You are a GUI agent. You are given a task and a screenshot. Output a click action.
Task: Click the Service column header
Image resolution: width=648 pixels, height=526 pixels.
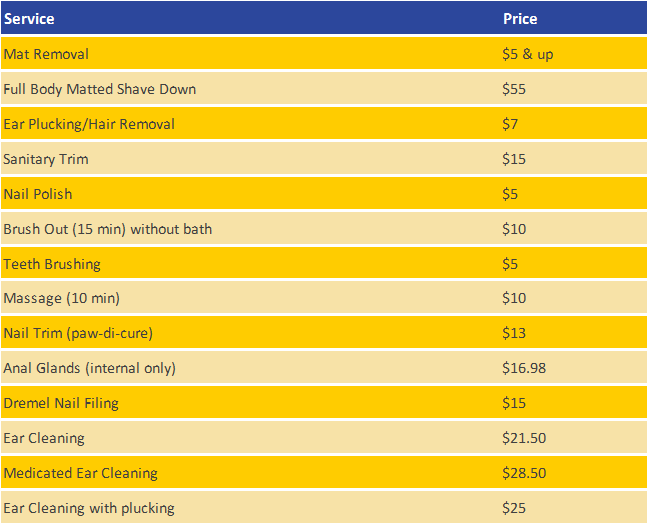pos(29,19)
